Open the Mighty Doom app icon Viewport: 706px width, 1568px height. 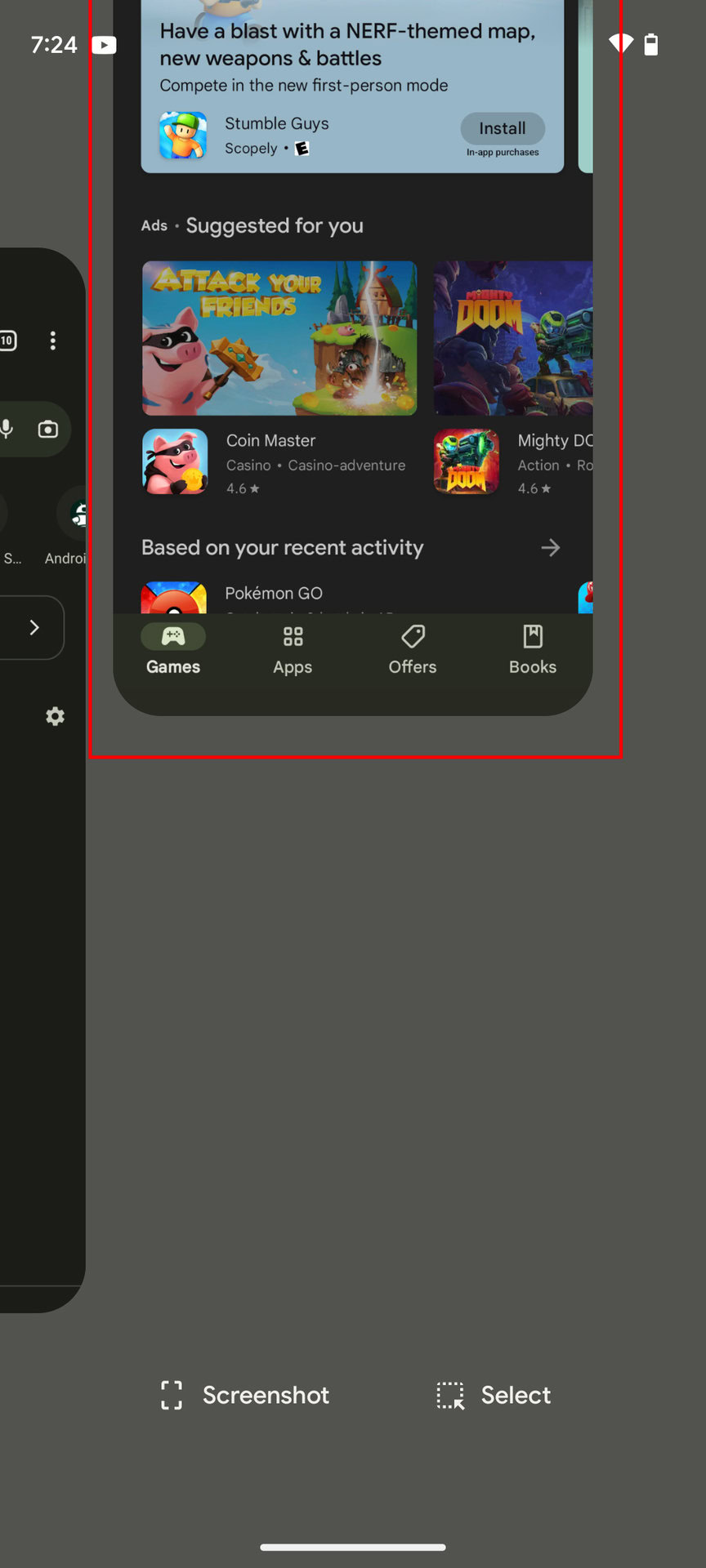pos(466,462)
